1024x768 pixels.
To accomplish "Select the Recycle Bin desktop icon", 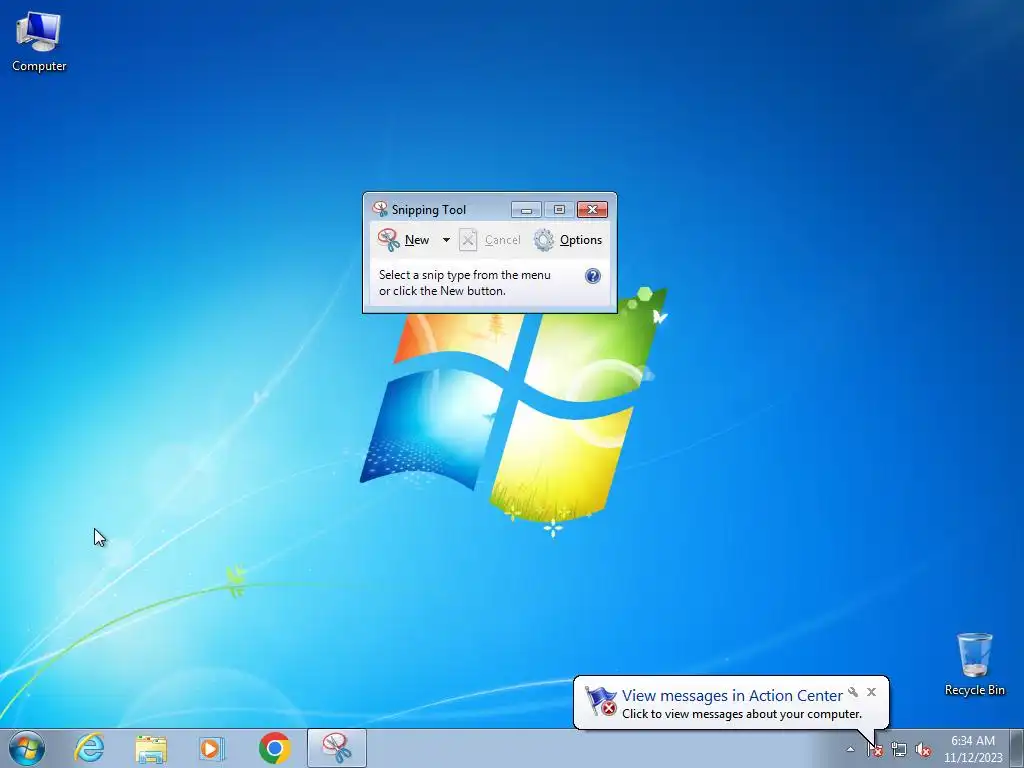I will pos(974,664).
